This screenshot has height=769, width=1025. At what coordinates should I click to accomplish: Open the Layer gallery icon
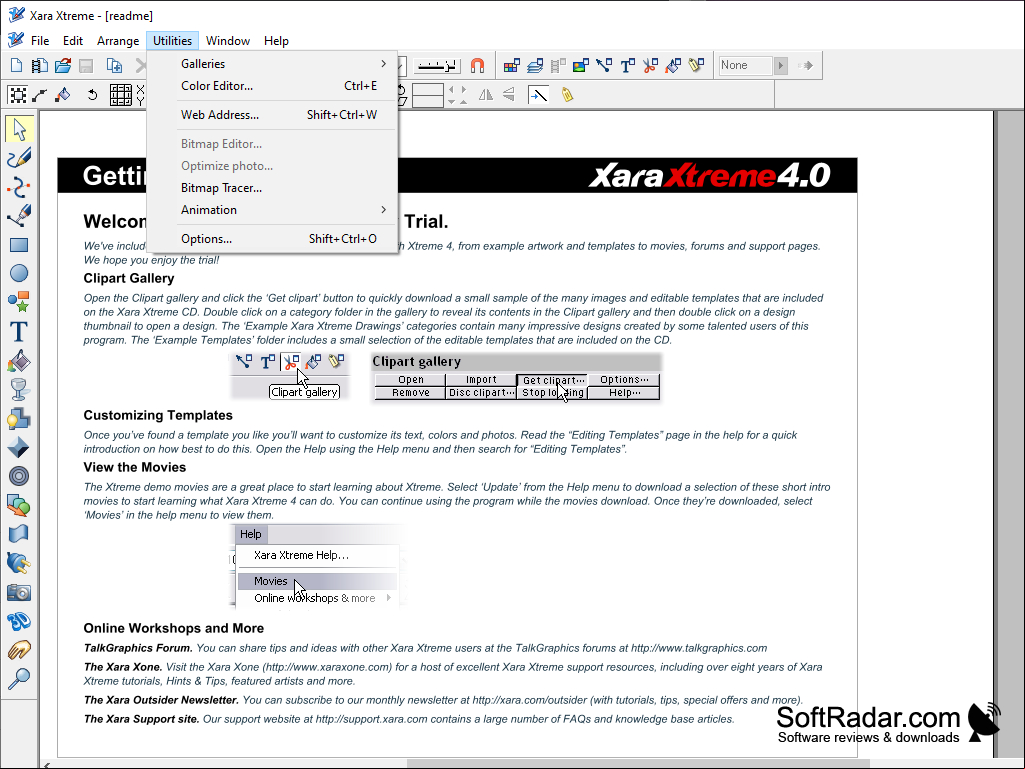point(535,65)
